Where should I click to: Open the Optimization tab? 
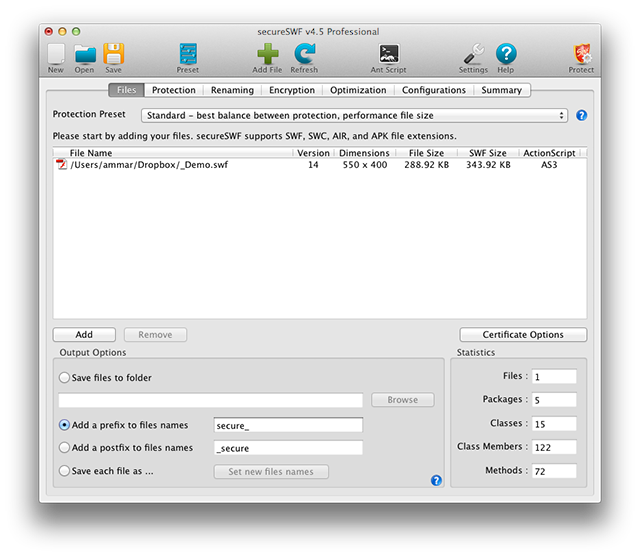(357, 90)
